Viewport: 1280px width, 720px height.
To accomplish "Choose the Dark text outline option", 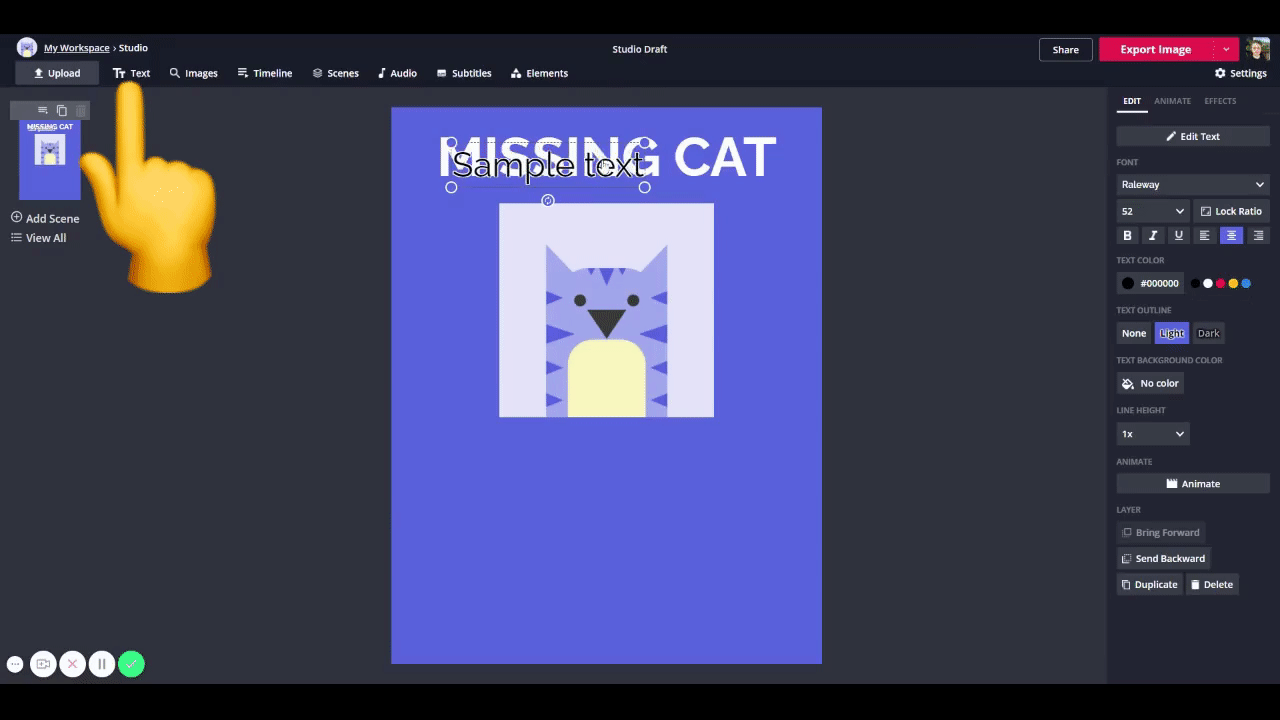I will (x=1208, y=333).
